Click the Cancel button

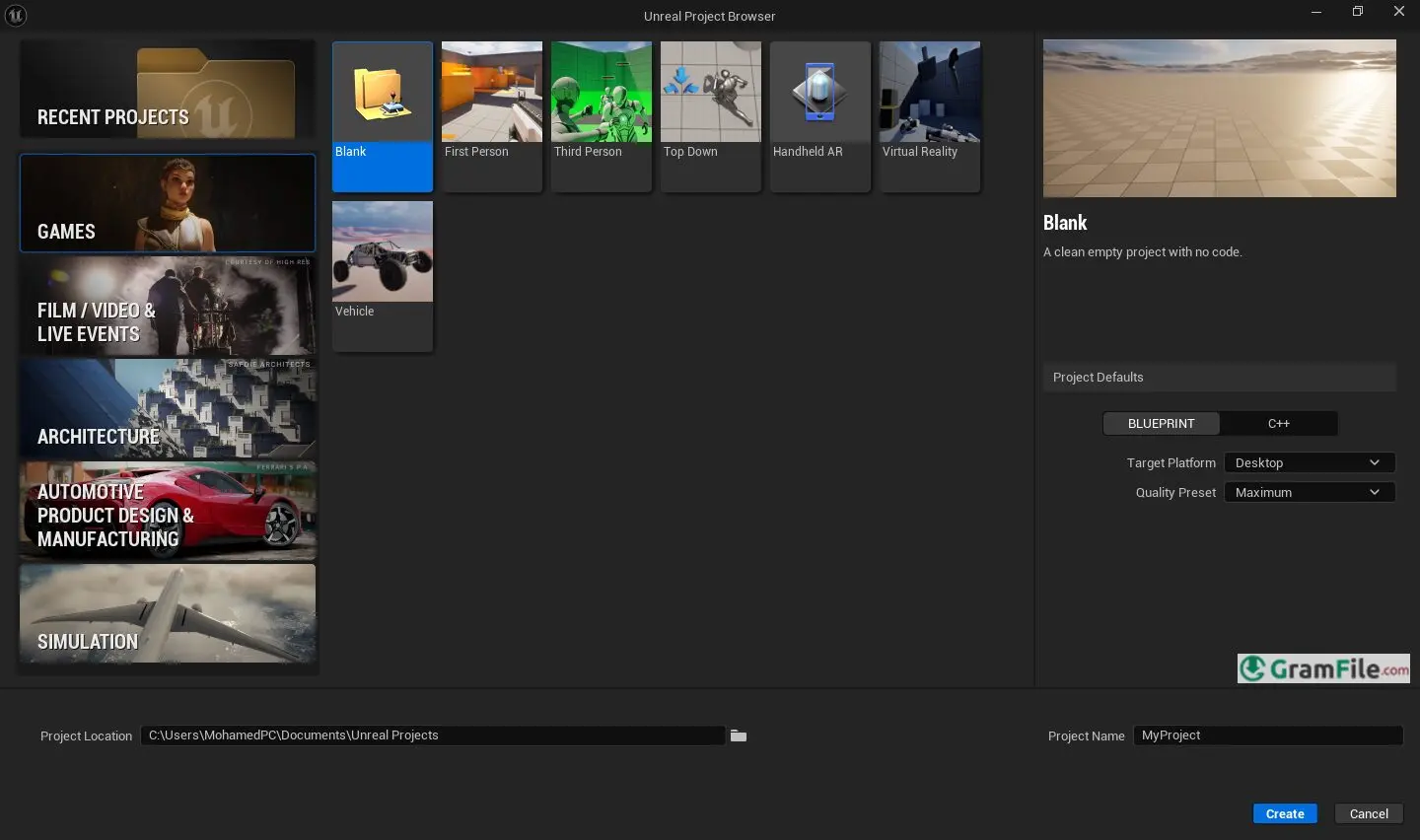1369,813
